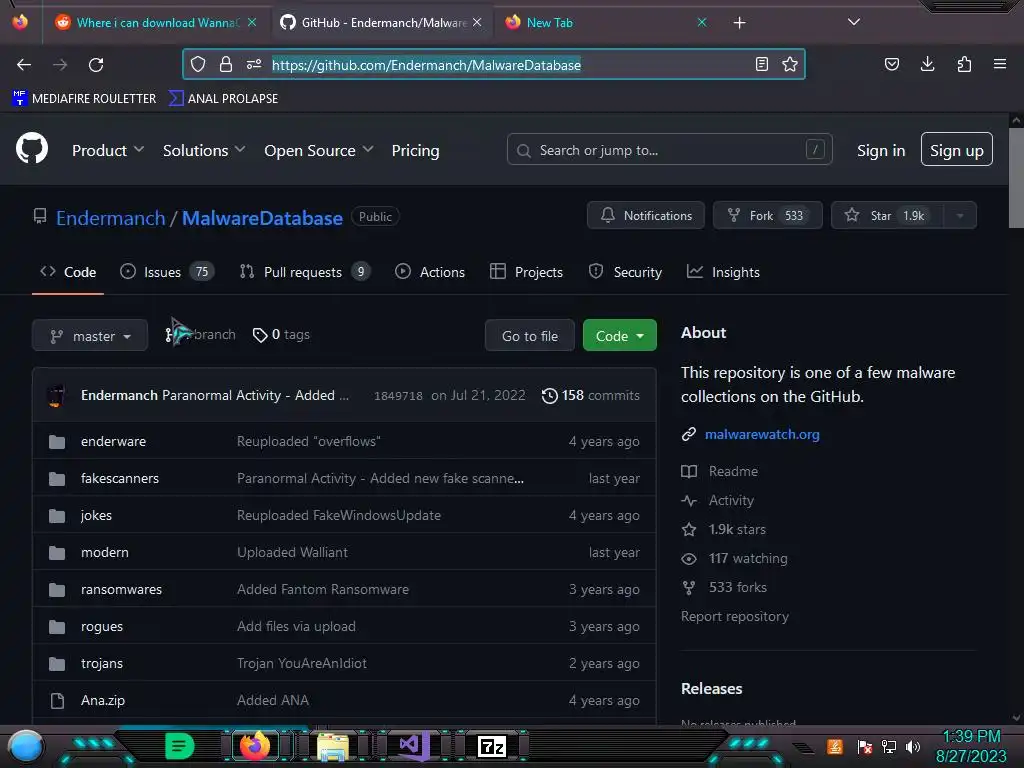1024x768 pixels.
Task: Open the fakescanners folder
Action: (120, 479)
